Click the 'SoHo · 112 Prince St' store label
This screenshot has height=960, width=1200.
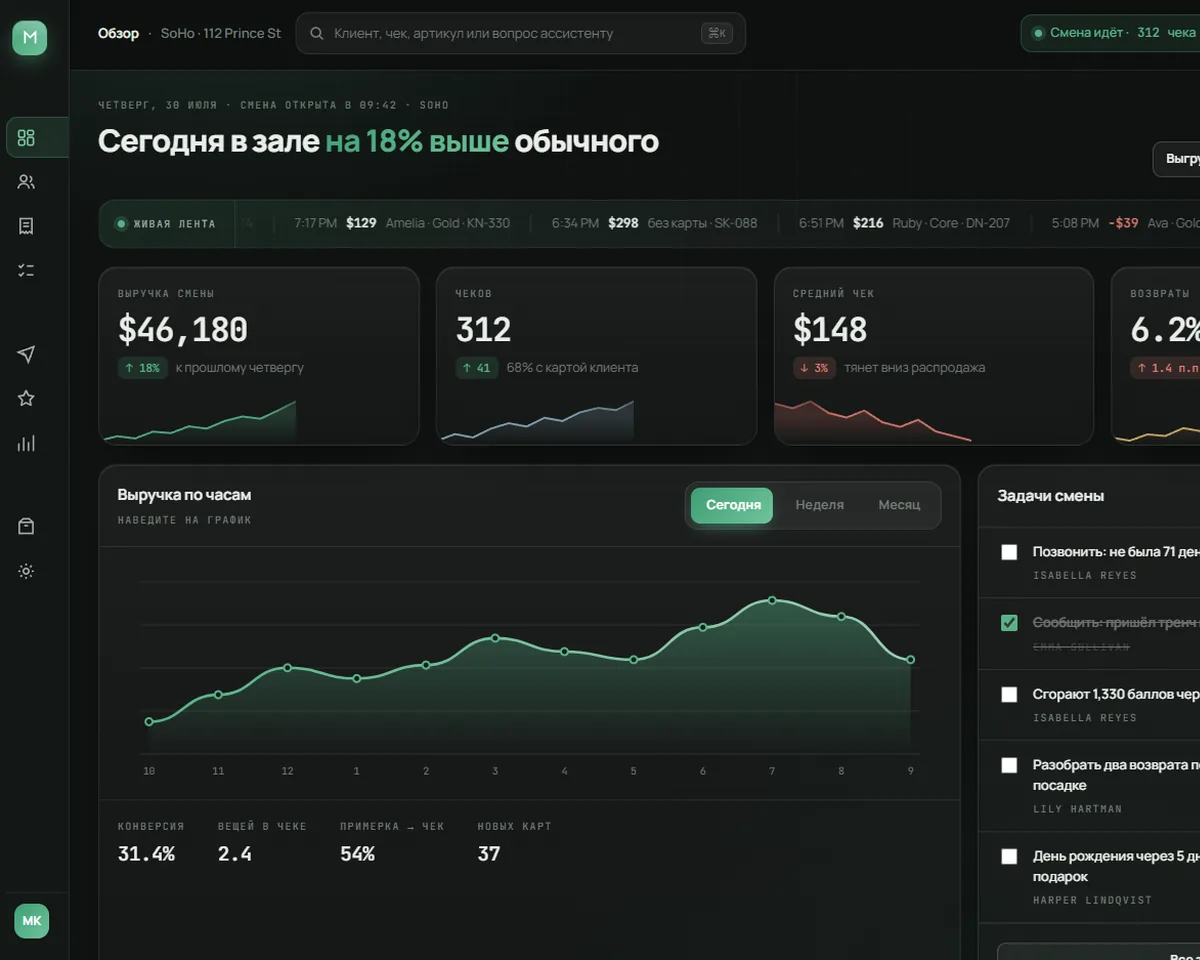click(221, 33)
